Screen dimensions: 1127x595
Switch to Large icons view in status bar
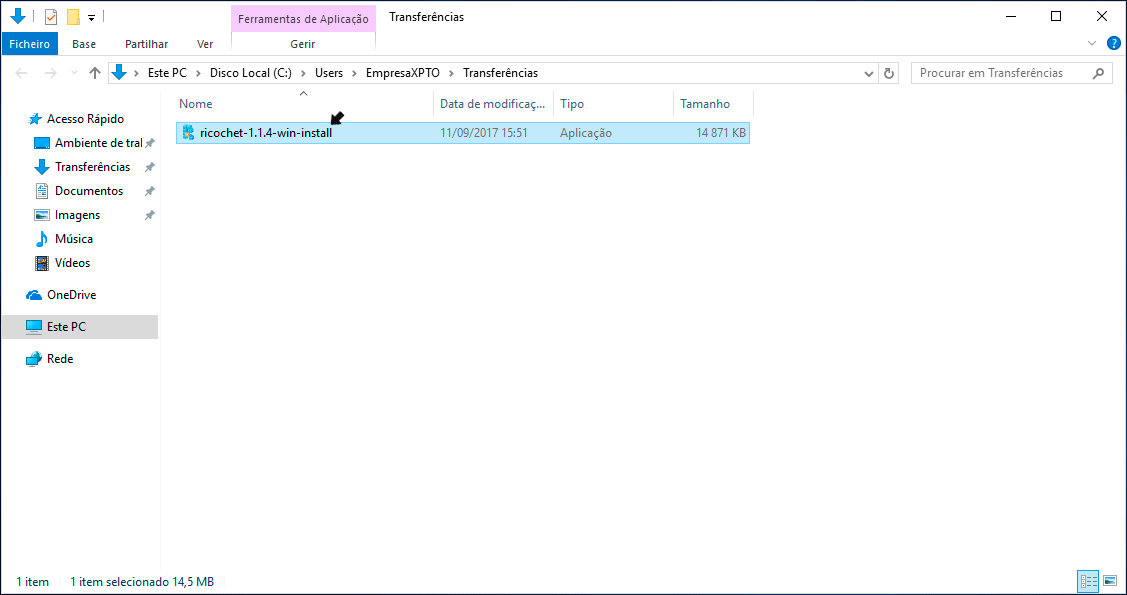click(x=1110, y=581)
